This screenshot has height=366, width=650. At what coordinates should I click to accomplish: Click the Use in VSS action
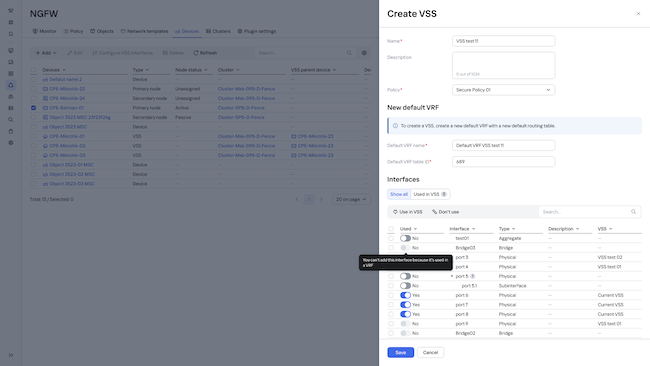(407, 212)
